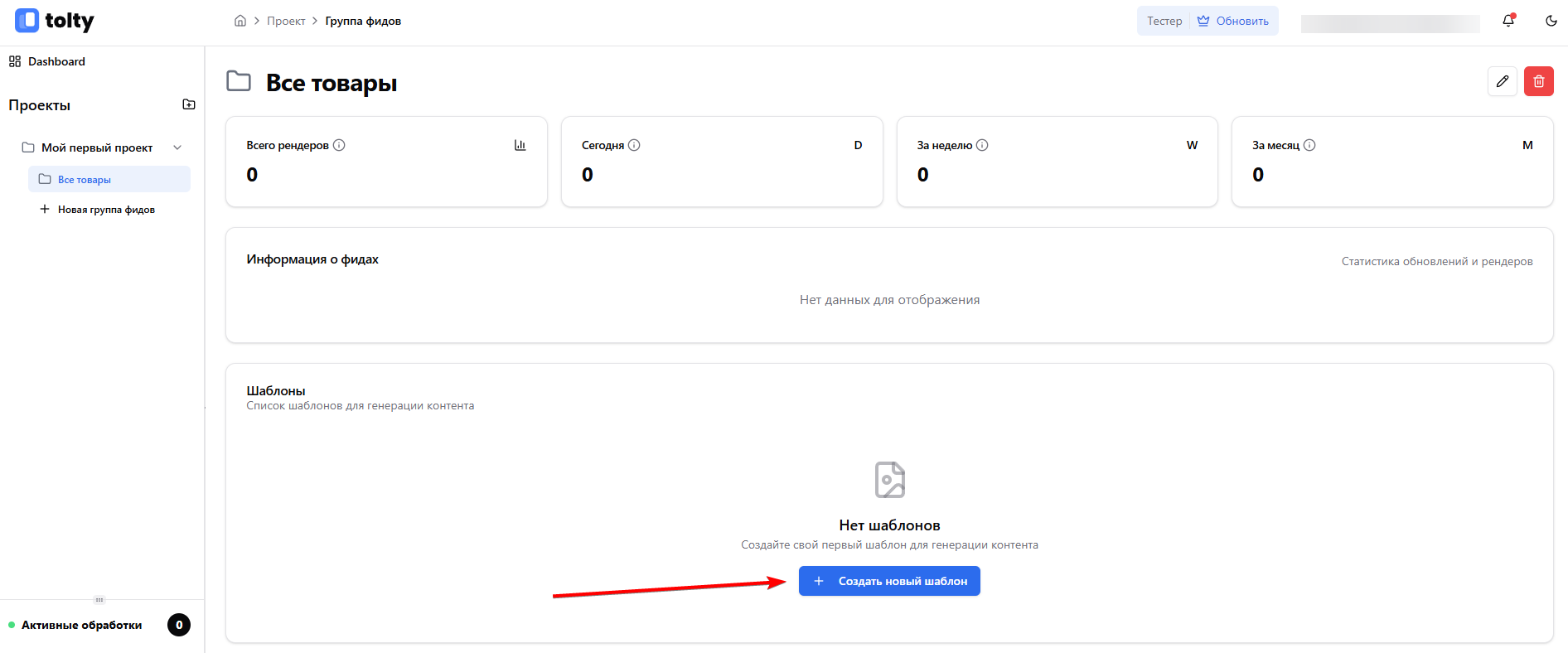Click Шаблоны section heading

click(x=276, y=390)
